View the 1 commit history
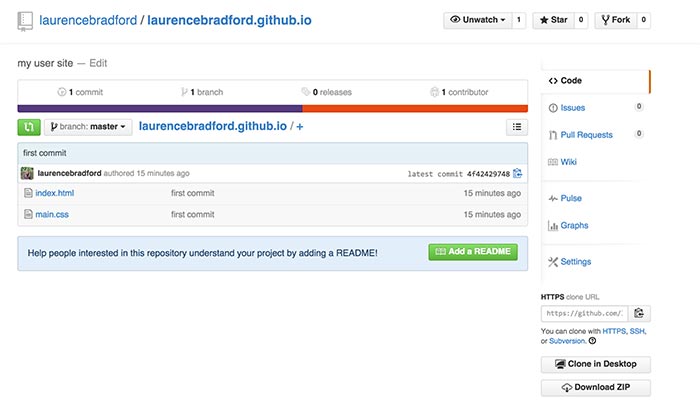This screenshot has height=412, width=700. [x=80, y=92]
